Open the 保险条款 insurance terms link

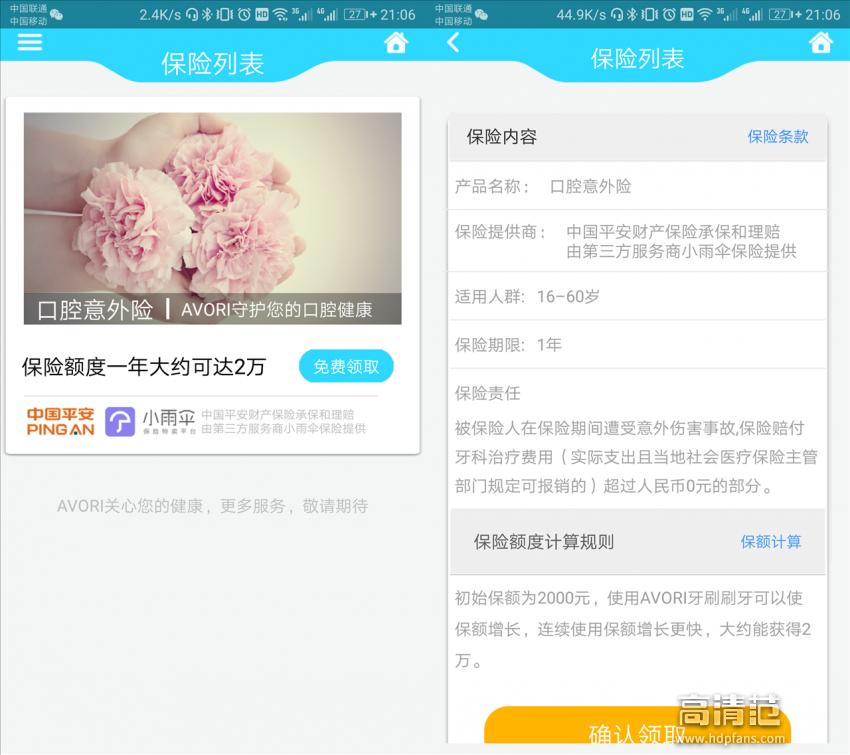coord(778,137)
